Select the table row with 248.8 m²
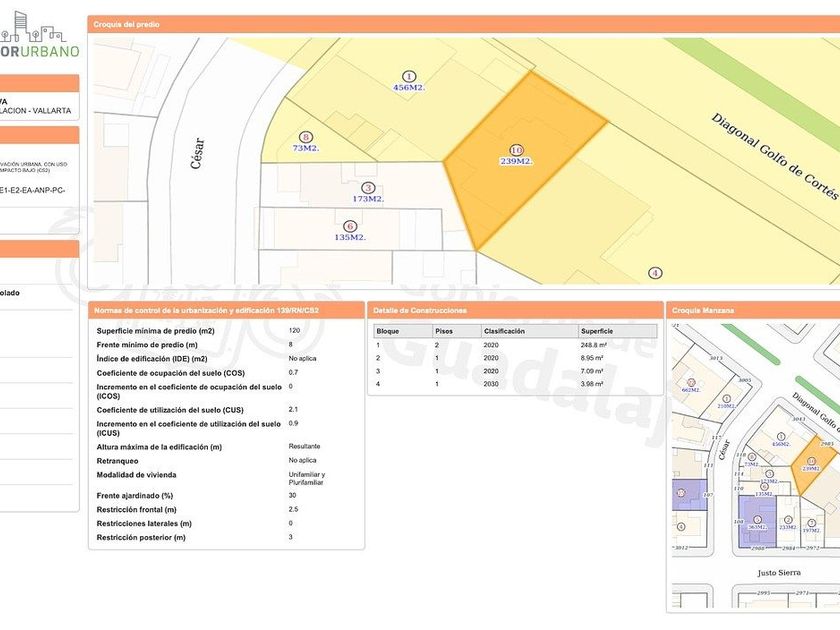 [x=515, y=344]
